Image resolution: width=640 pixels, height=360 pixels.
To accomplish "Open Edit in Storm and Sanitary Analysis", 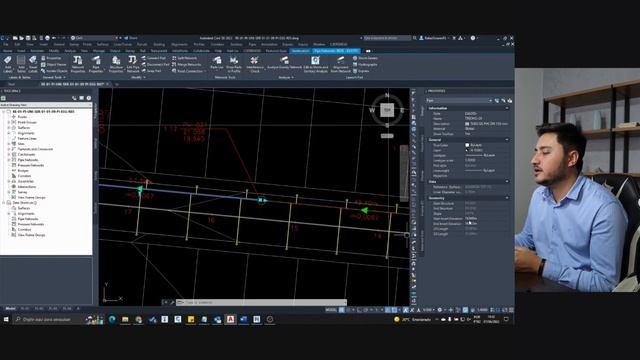I will [x=316, y=64].
